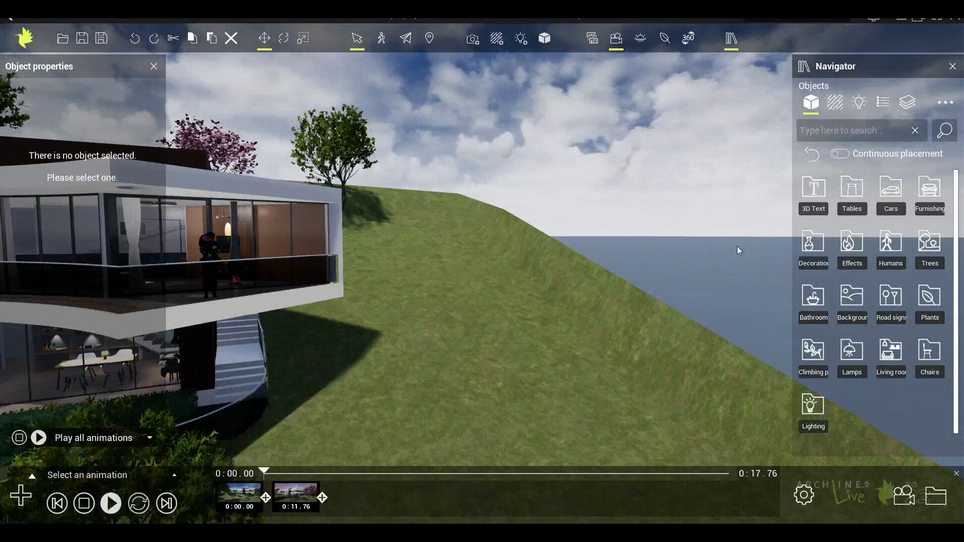Switch to the Layers tab
Image resolution: width=964 pixels, height=542 pixels.
click(907, 102)
